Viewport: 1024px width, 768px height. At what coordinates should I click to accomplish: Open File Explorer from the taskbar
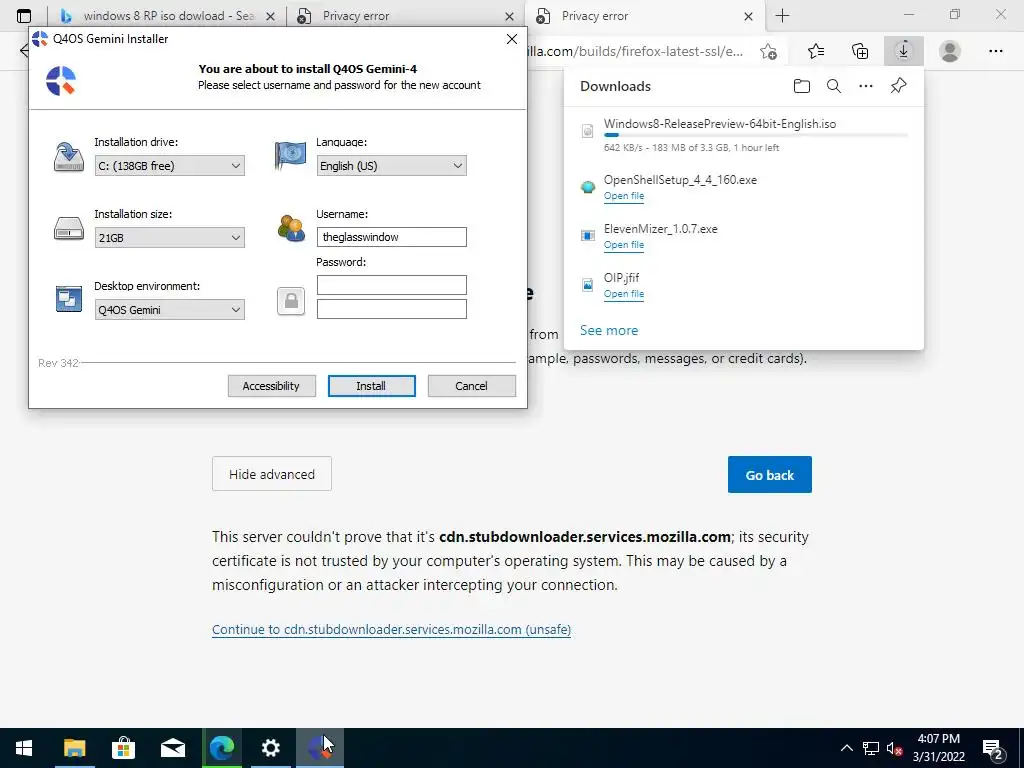point(74,748)
